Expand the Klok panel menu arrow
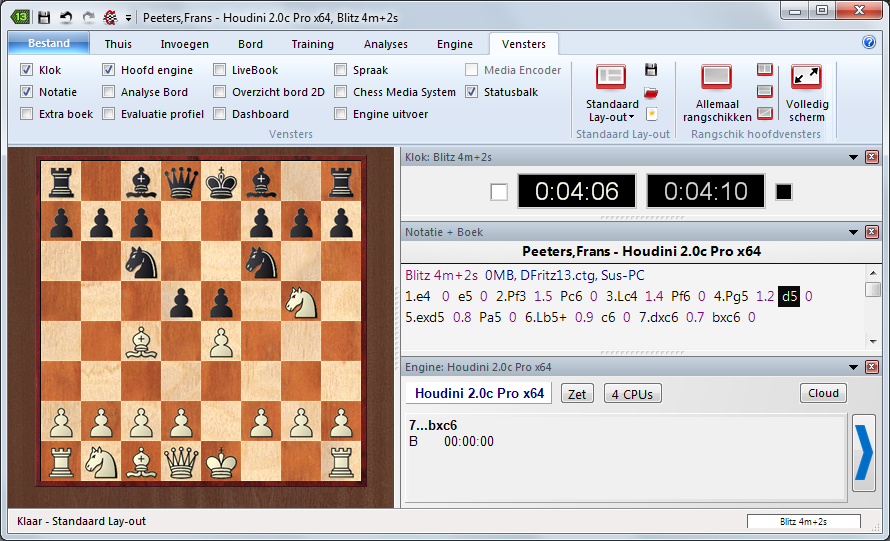 coord(853,157)
